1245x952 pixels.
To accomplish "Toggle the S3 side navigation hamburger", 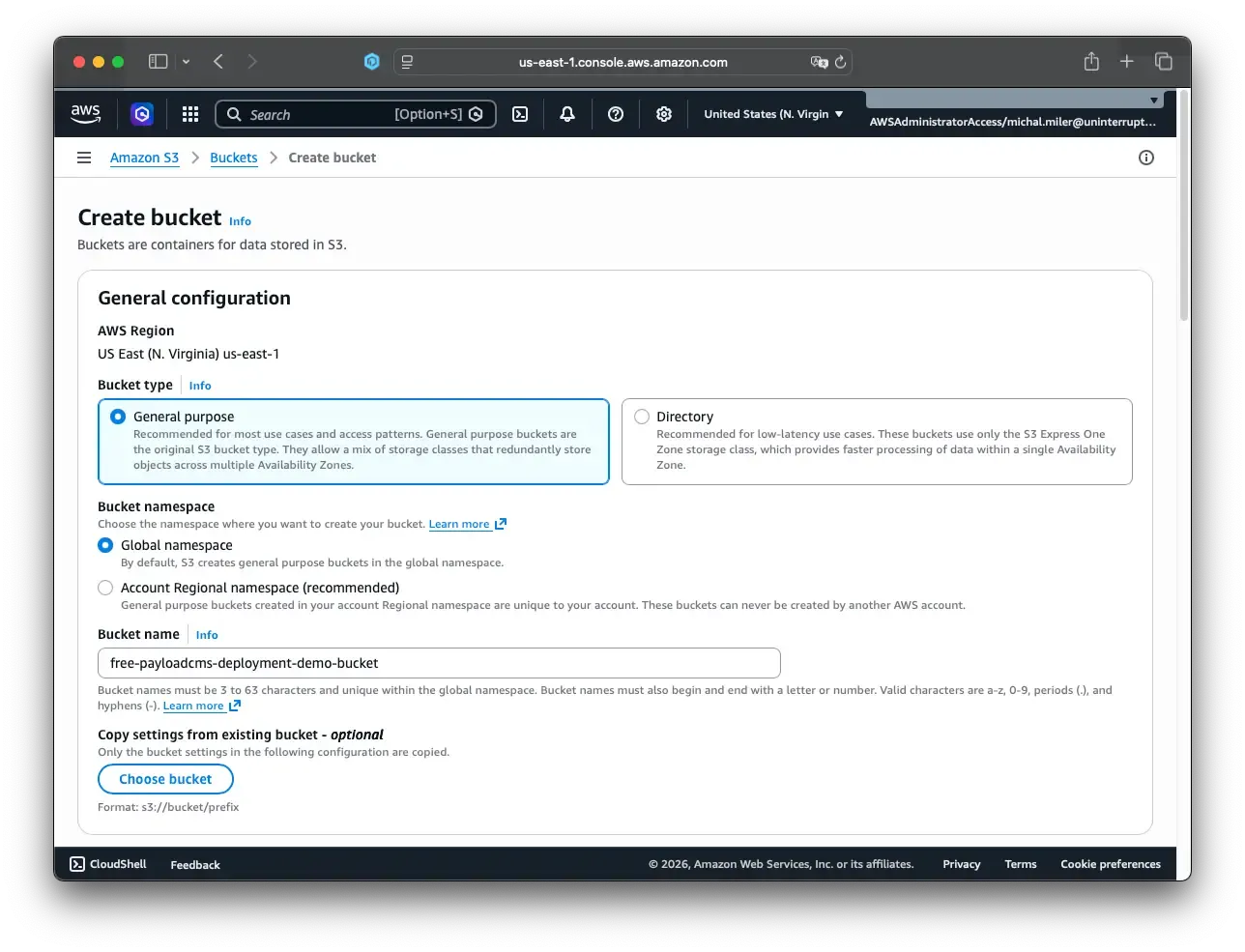I will (x=84, y=158).
